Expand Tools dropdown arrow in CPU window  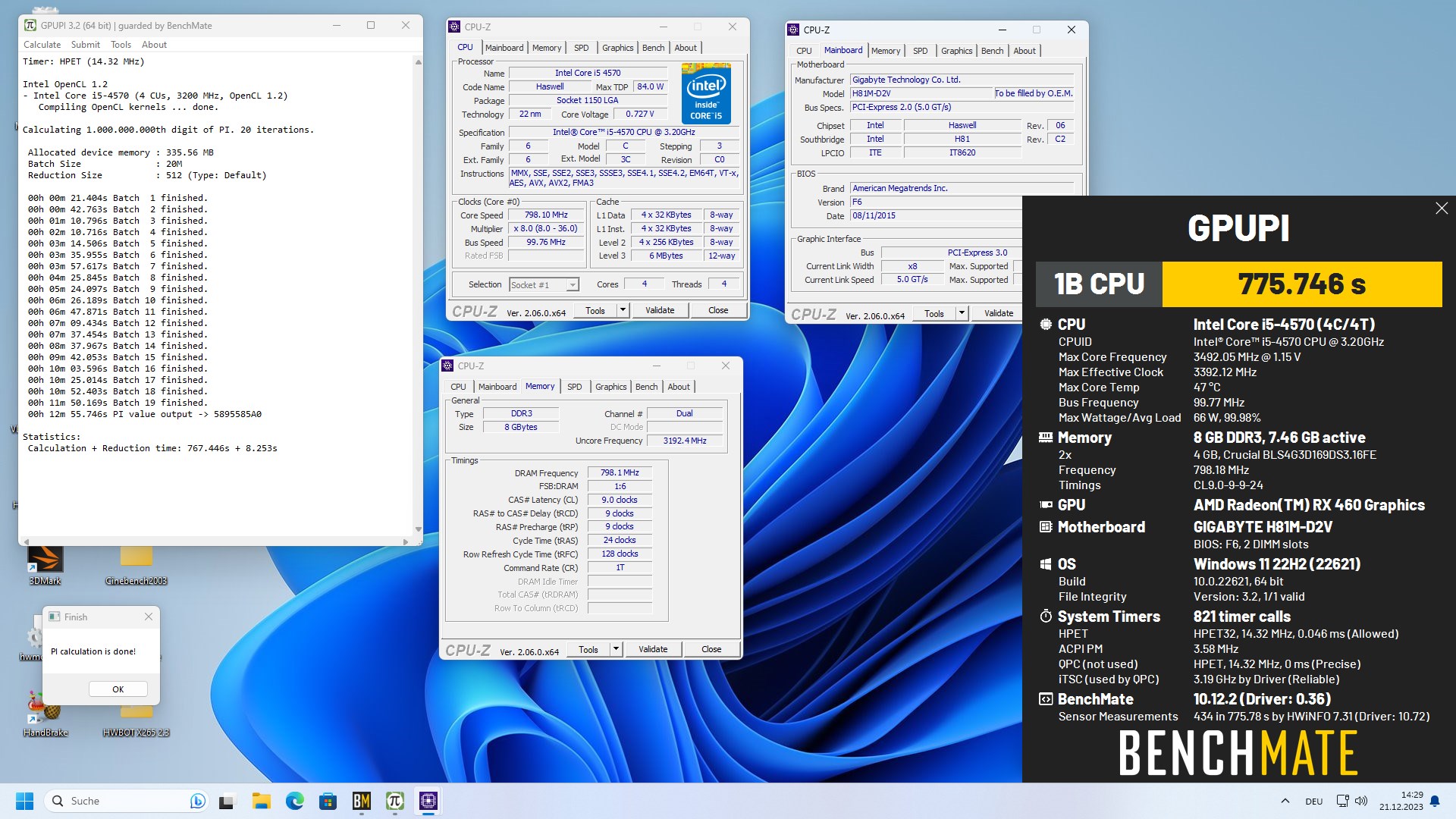(623, 310)
